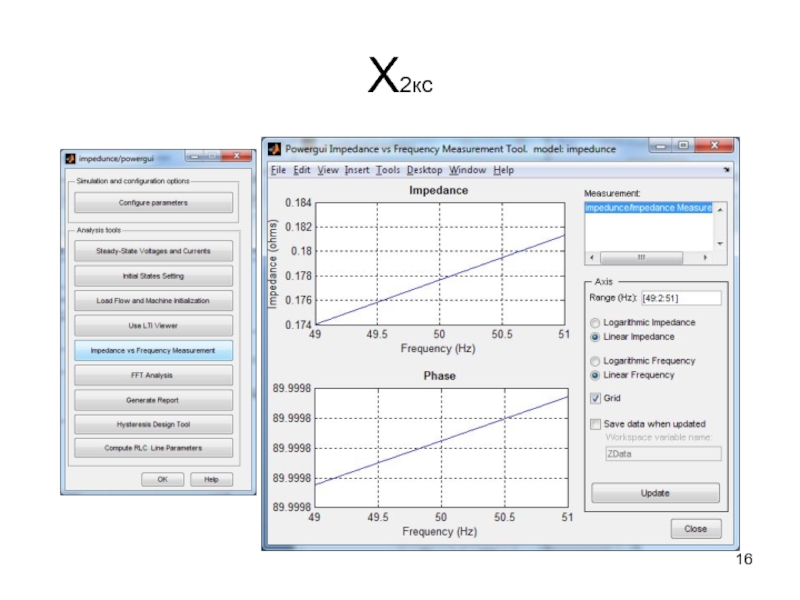800x600 pixels.
Task: Open the Edit menu
Action: tap(302, 170)
